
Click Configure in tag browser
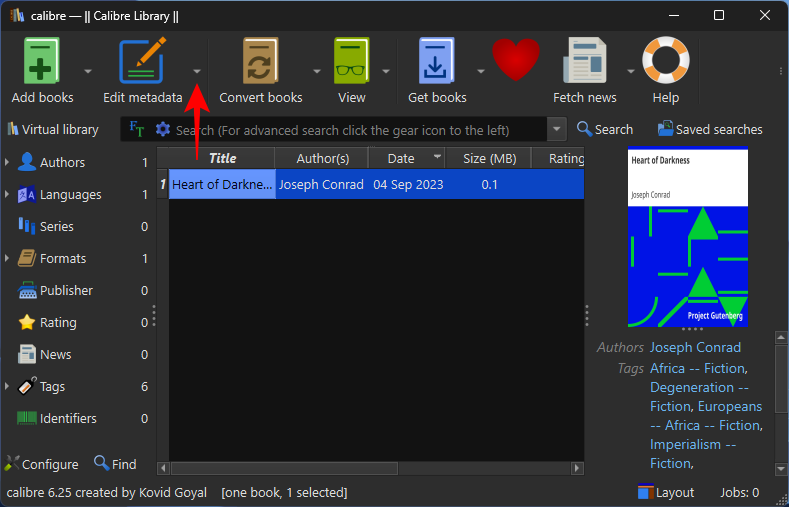(41, 464)
